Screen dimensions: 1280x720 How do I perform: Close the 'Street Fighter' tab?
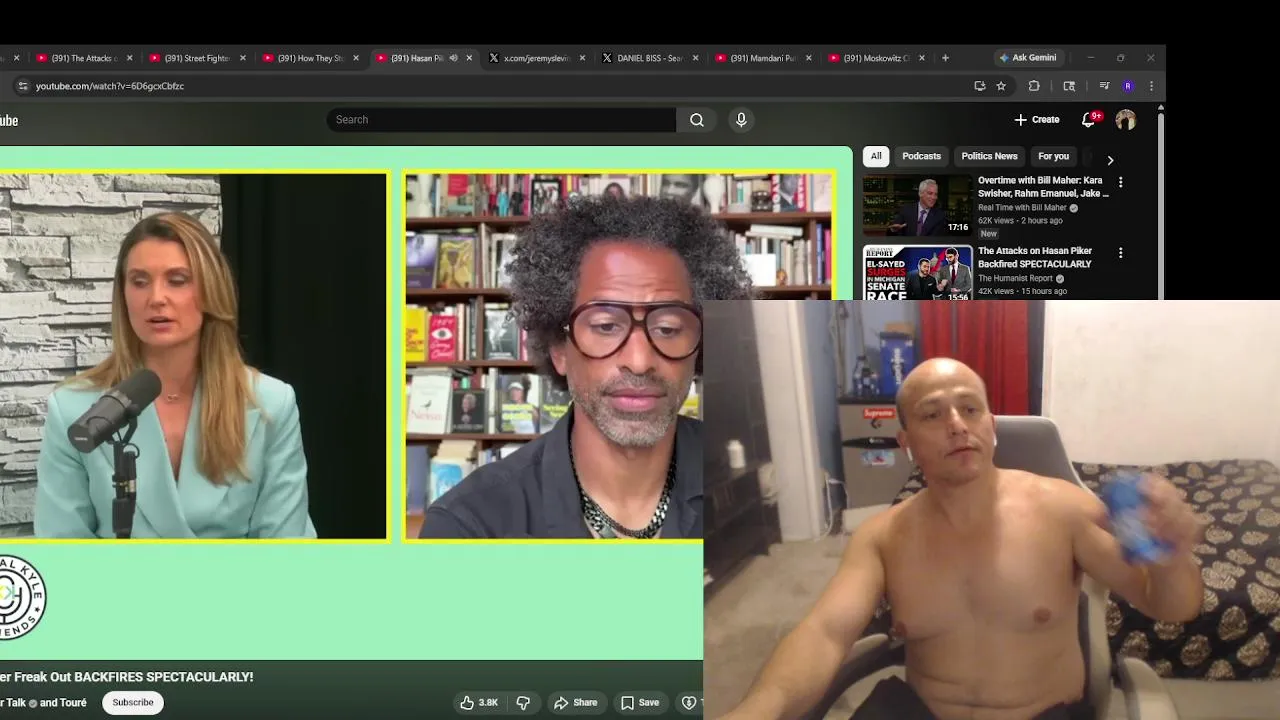pyautogui.click(x=243, y=58)
